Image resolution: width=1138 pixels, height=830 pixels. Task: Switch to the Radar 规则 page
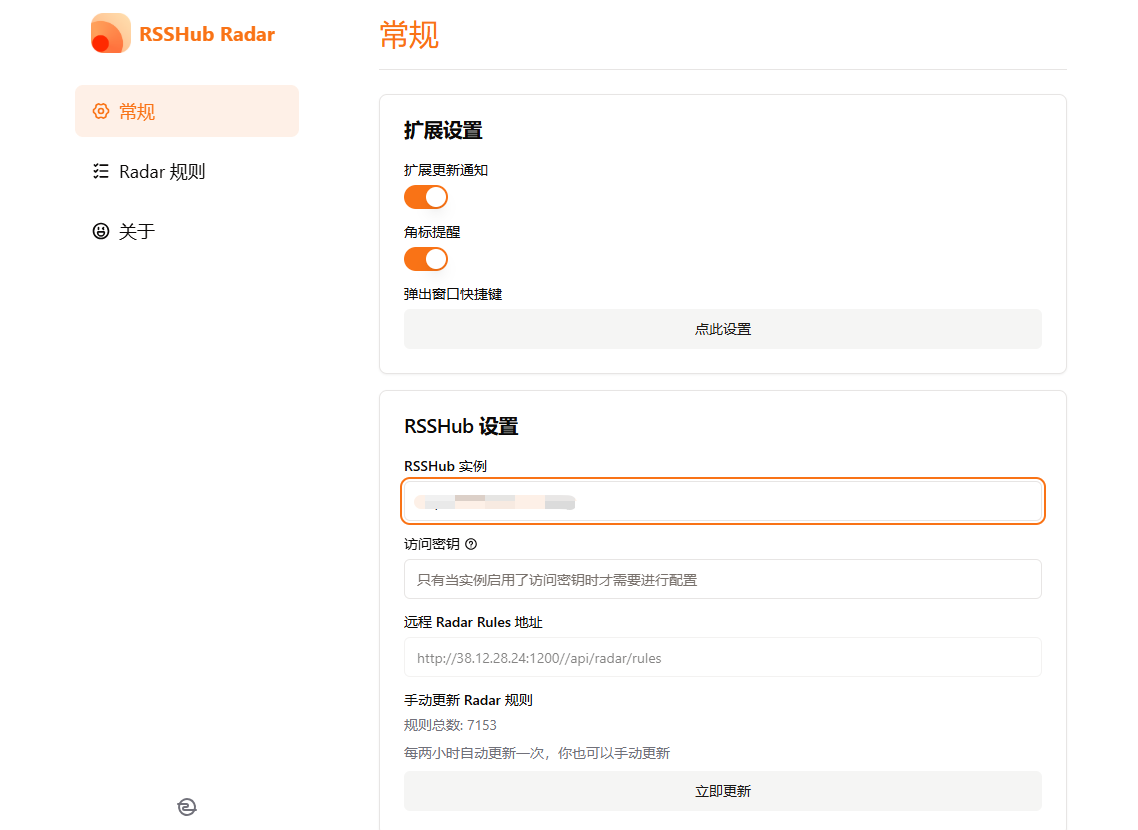click(162, 171)
